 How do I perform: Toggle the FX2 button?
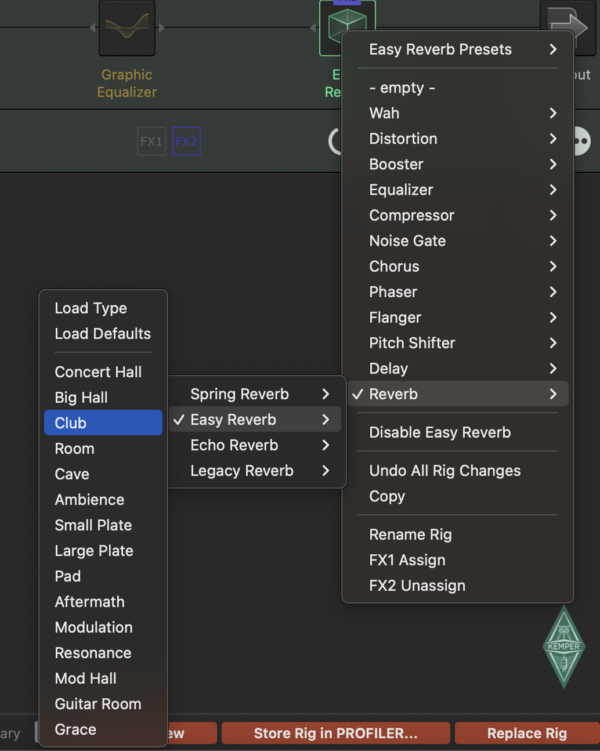click(x=186, y=141)
